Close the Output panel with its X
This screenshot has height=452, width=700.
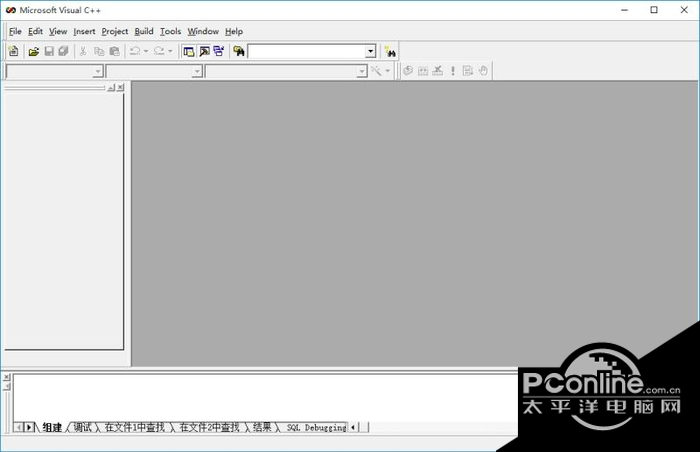coord(6,377)
